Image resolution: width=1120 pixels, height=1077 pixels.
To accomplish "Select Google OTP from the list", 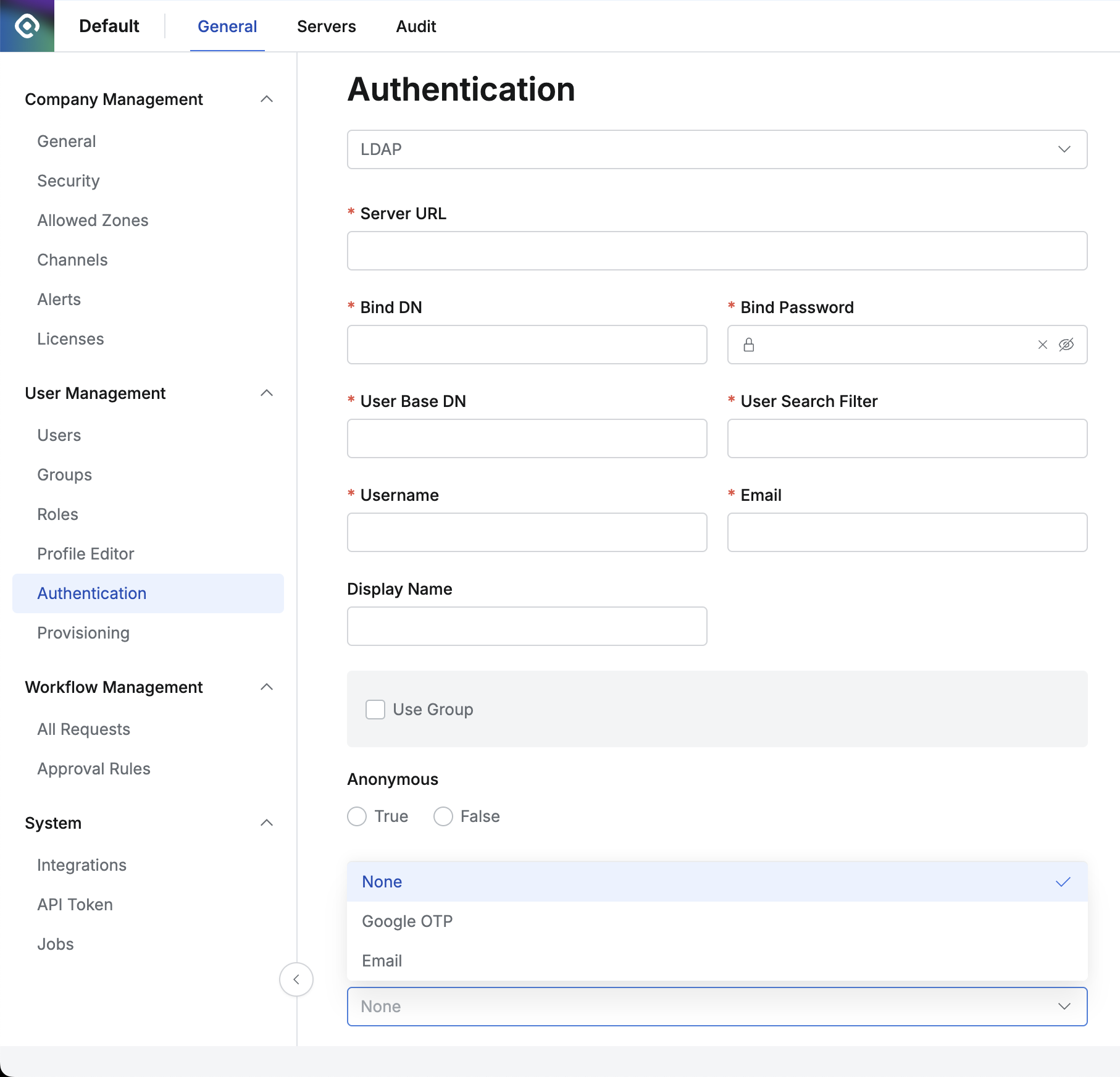I will (x=407, y=921).
